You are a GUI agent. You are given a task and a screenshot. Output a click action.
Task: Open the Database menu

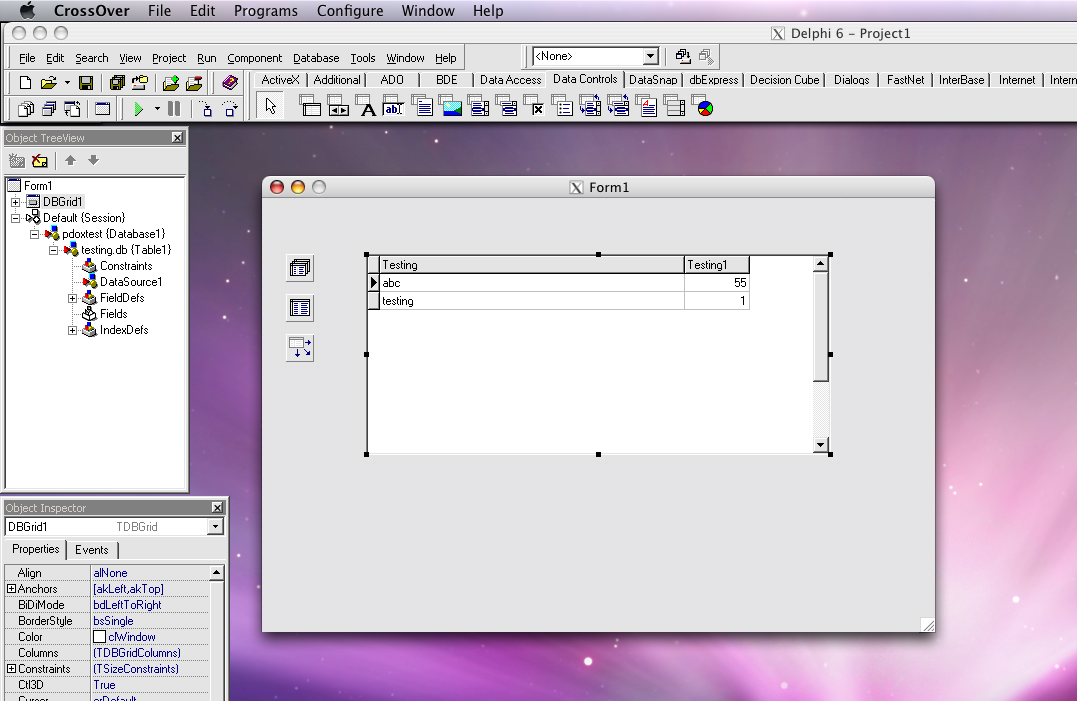pyautogui.click(x=316, y=58)
